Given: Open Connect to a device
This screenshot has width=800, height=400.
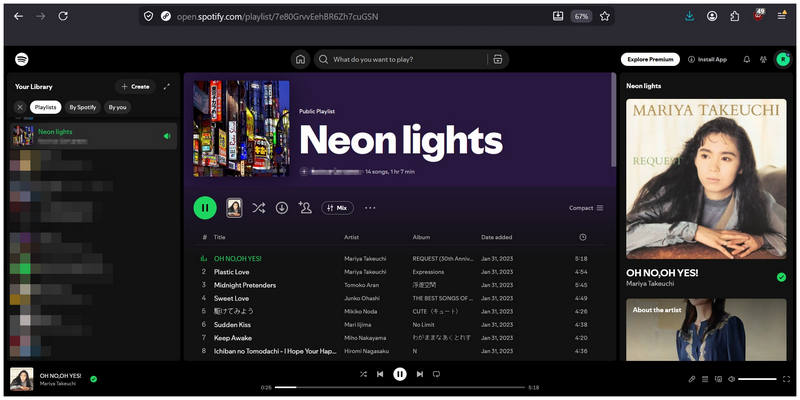Looking at the screenshot, I should pos(718,379).
